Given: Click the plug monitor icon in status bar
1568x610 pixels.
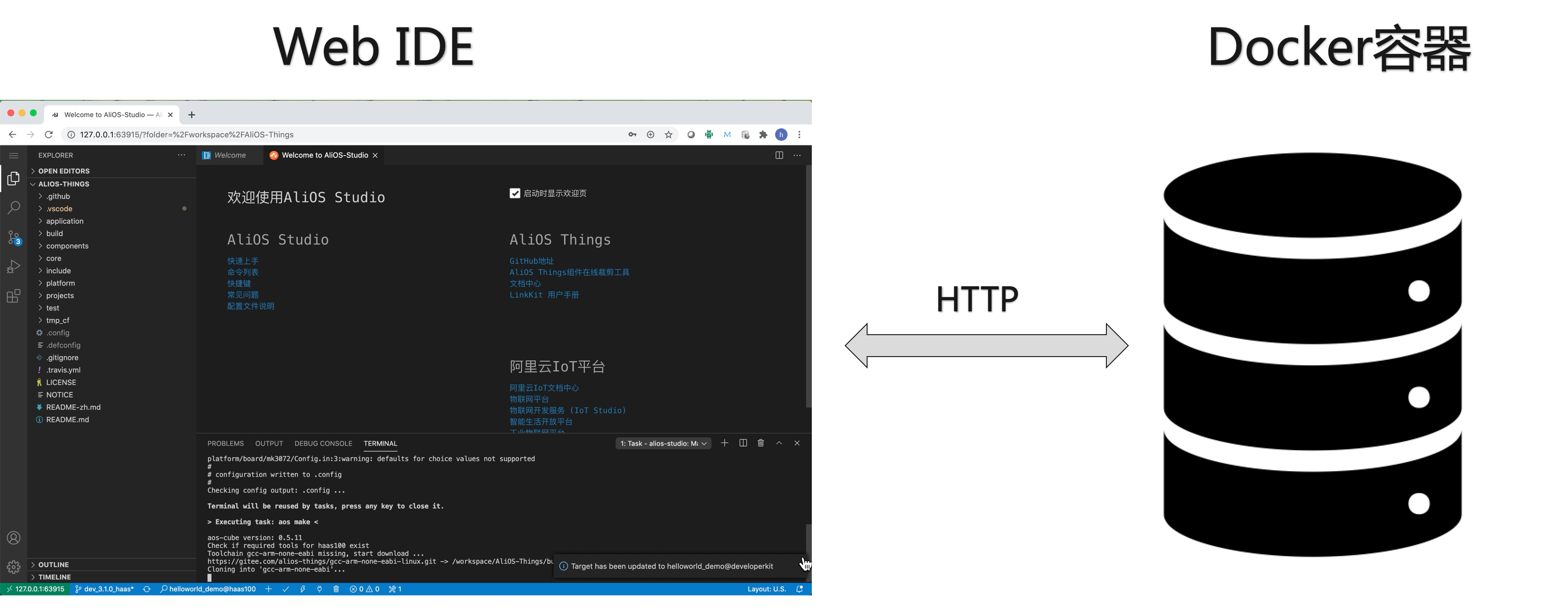Looking at the screenshot, I should (320, 589).
